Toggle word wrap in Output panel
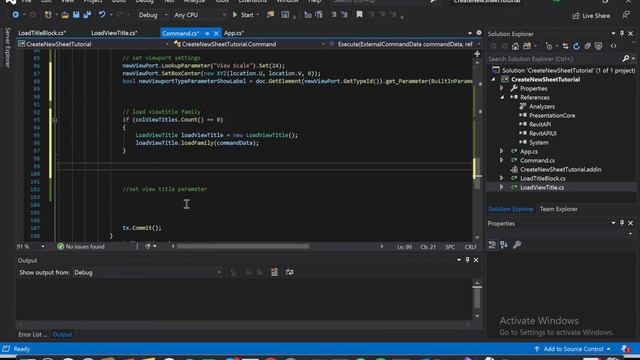 coord(289,272)
